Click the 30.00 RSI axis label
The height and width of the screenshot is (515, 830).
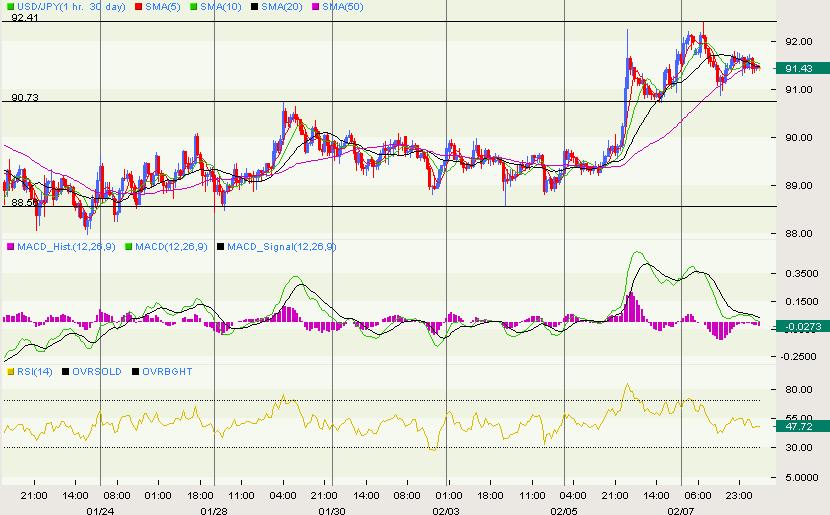[x=799, y=448]
